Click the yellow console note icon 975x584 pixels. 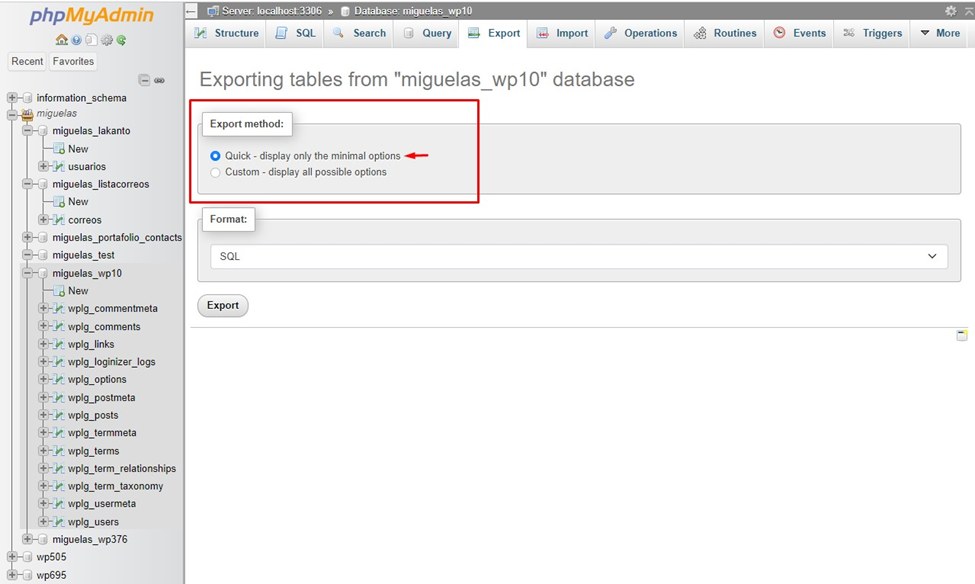[x=961, y=335]
